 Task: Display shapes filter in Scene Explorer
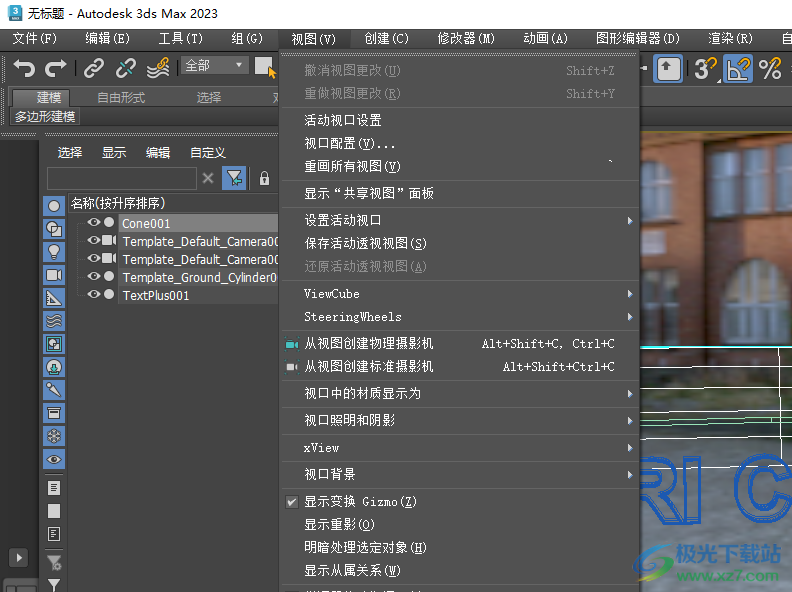pos(54,229)
